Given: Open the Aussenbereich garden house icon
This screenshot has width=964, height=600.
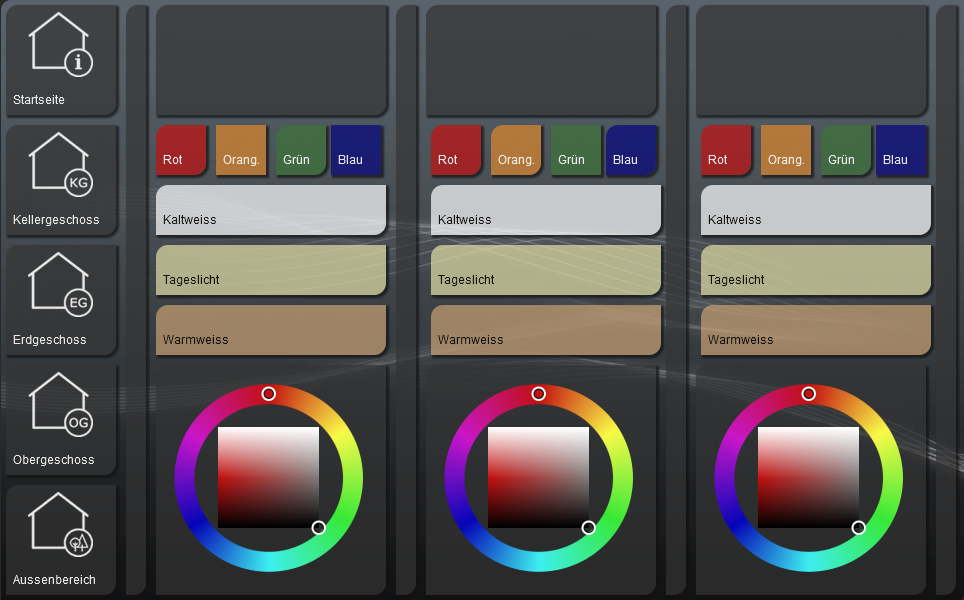Looking at the screenshot, I should [x=60, y=527].
